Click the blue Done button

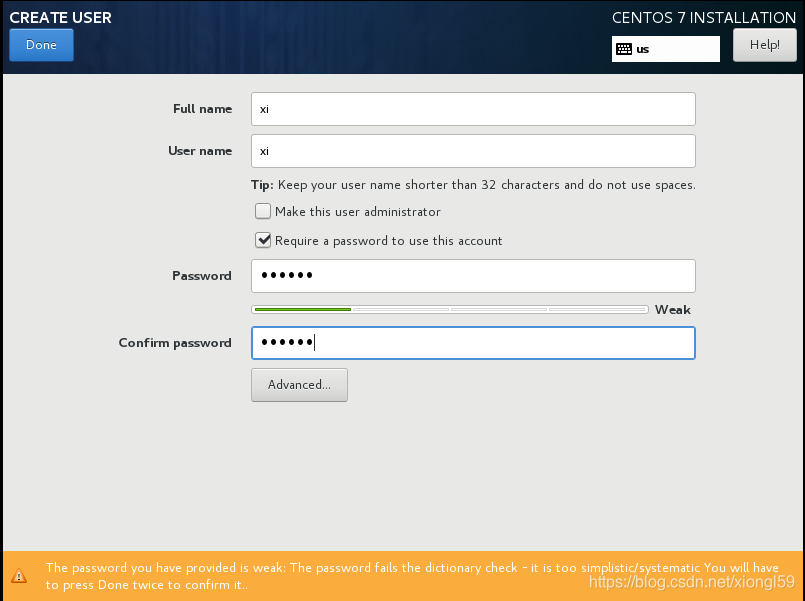click(41, 45)
